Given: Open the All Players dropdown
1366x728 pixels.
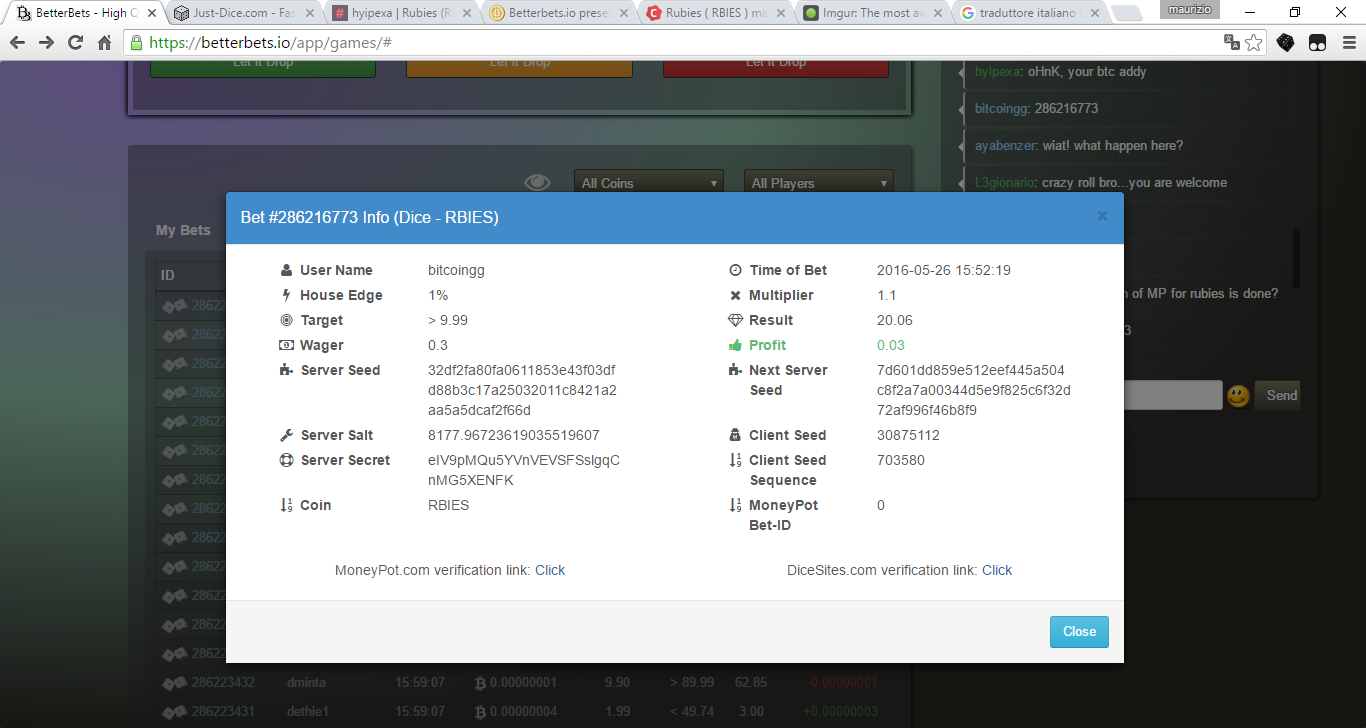Looking at the screenshot, I should click(x=818, y=183).
